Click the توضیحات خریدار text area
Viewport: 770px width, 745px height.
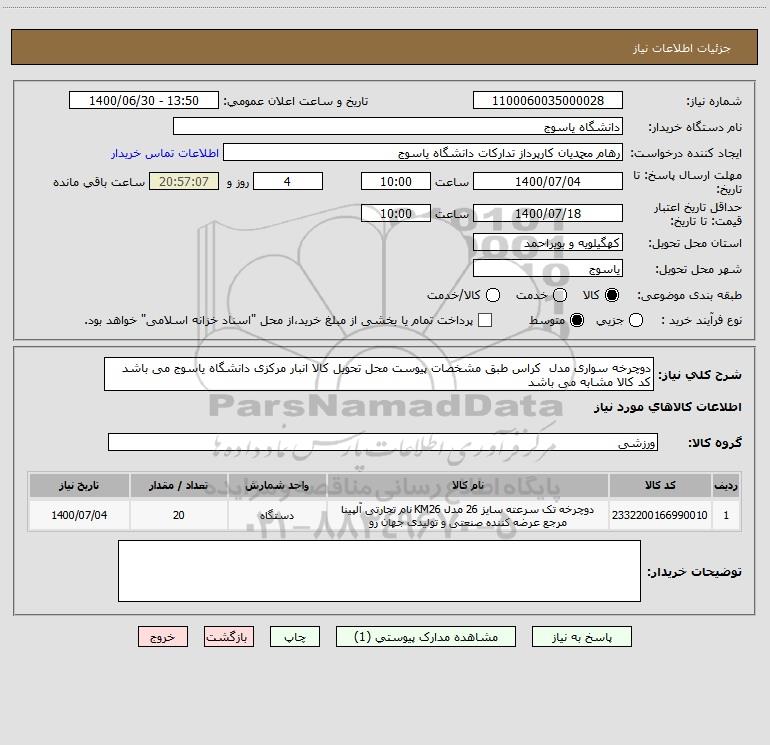coord(380,571)
